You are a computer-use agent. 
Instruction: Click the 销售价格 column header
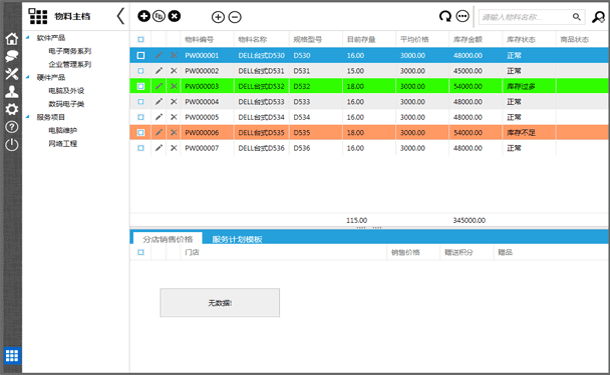(405, 252)
